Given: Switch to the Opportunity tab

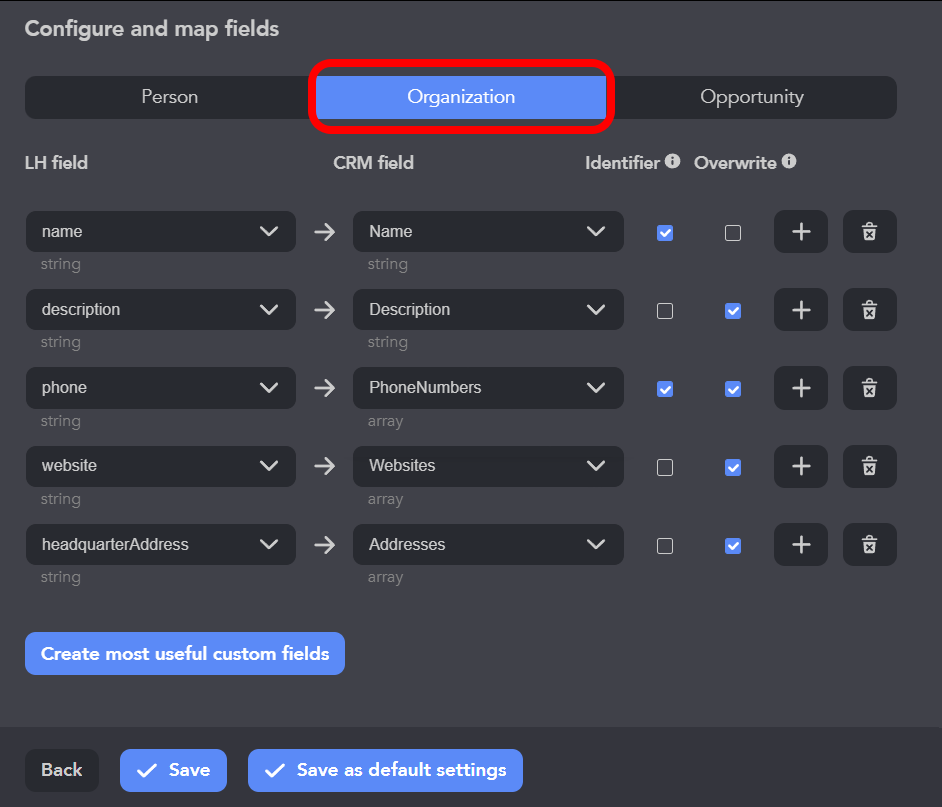Looking at the screenshot, I should (751, 97).
